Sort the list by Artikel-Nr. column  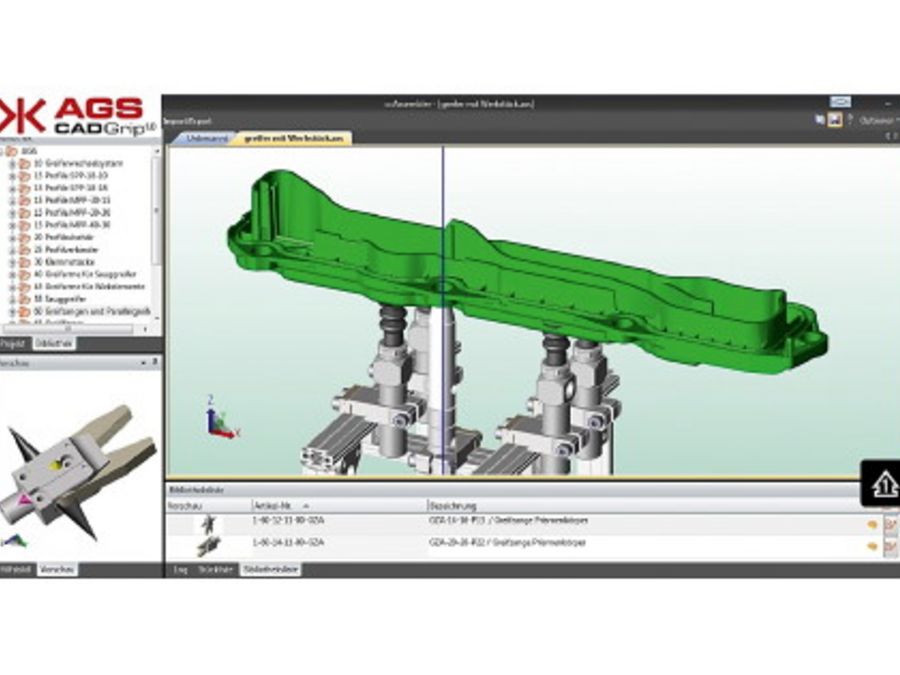pos(339,506)
